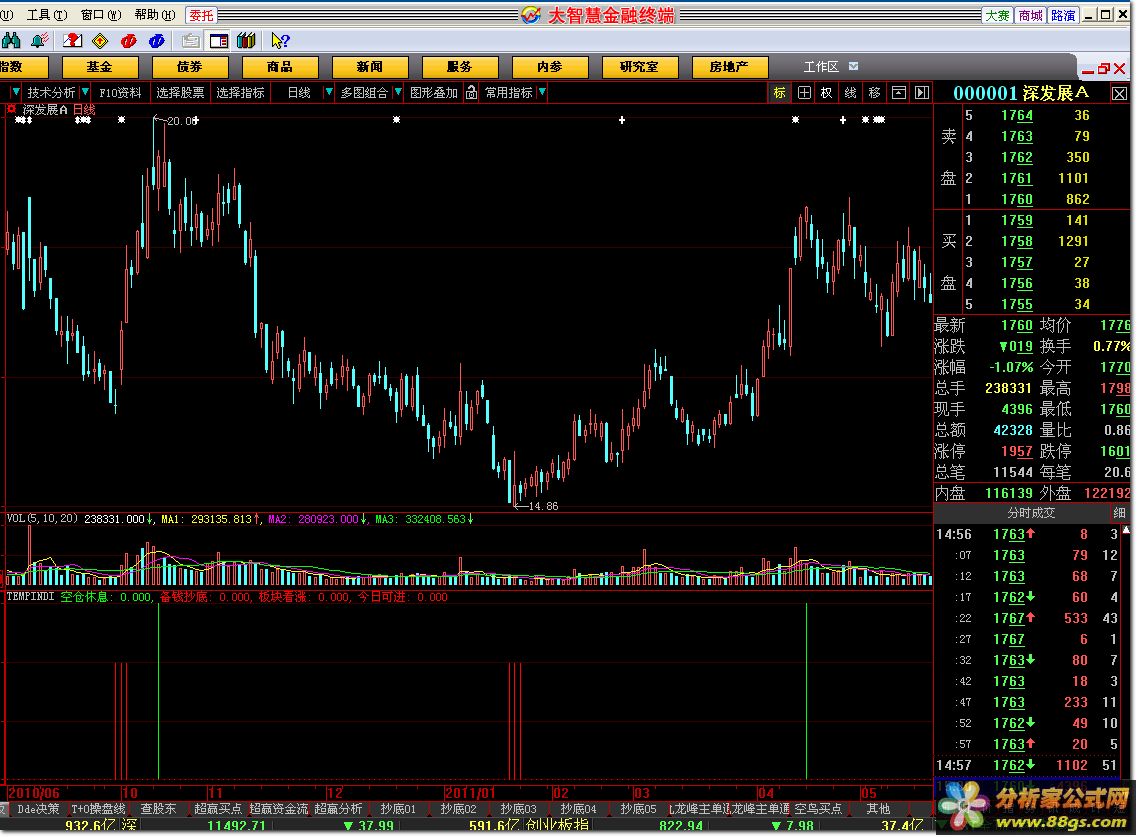
Task: Open the 债券 category
Action: click(189, 67)
